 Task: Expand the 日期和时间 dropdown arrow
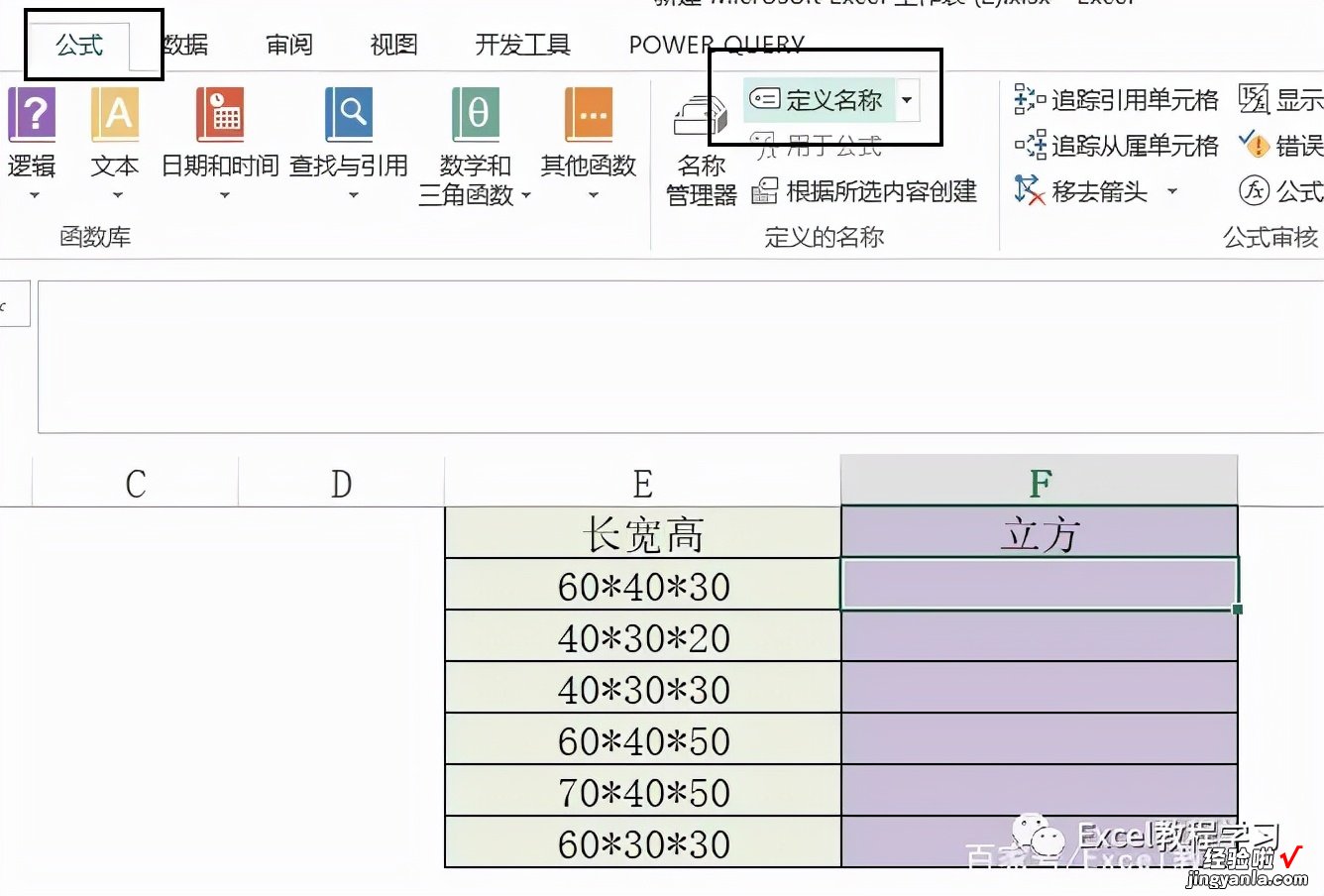click(x=224, y=196)
